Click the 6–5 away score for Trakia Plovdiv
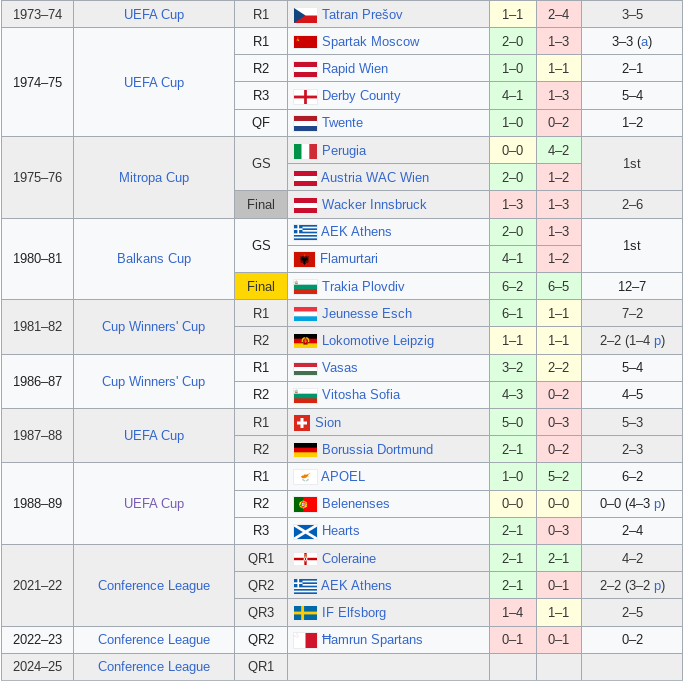This screenshot has height=681, width=688. pyautogui.click(x=559, y=287)
